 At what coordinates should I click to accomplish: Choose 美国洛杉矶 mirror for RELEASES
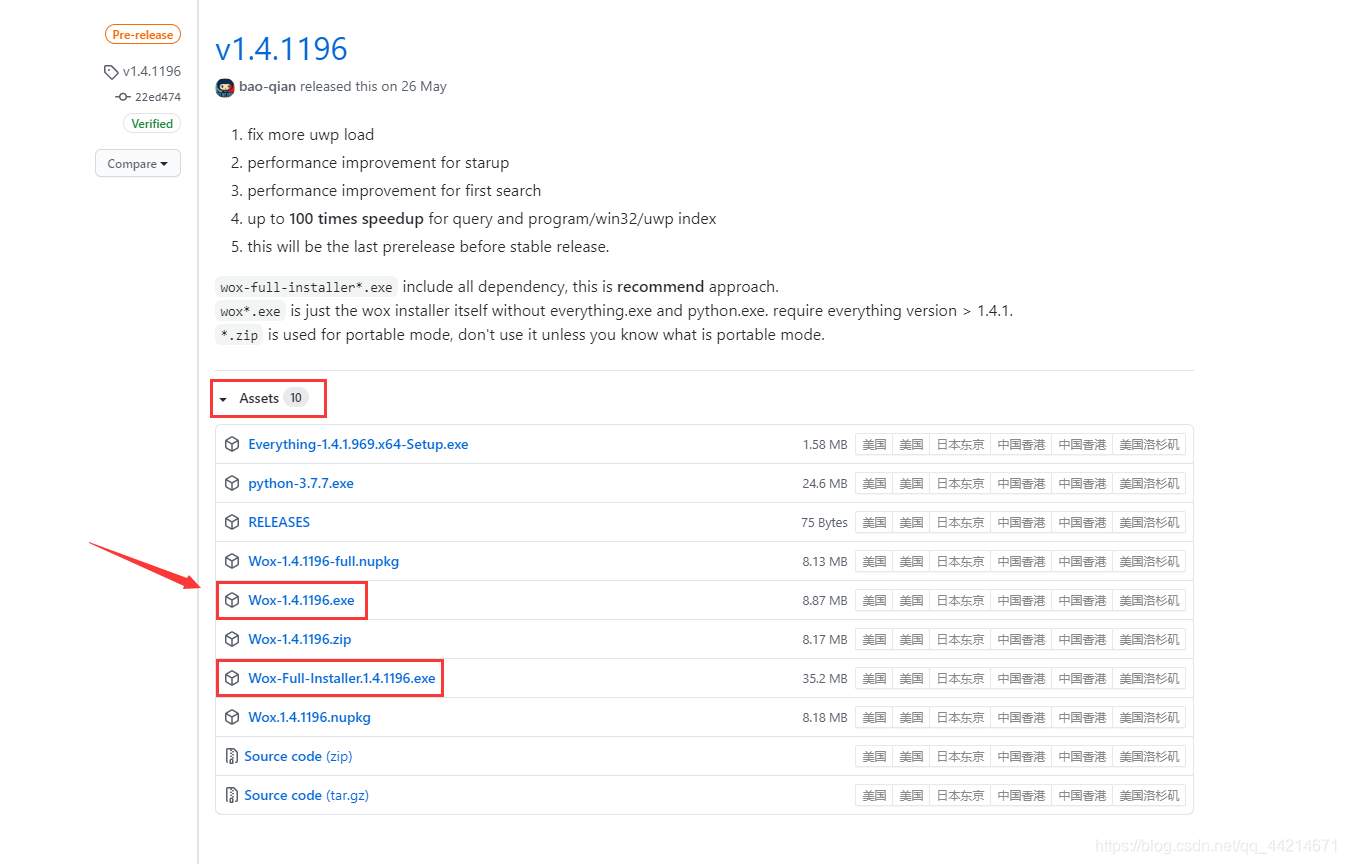pos(1149,522)
